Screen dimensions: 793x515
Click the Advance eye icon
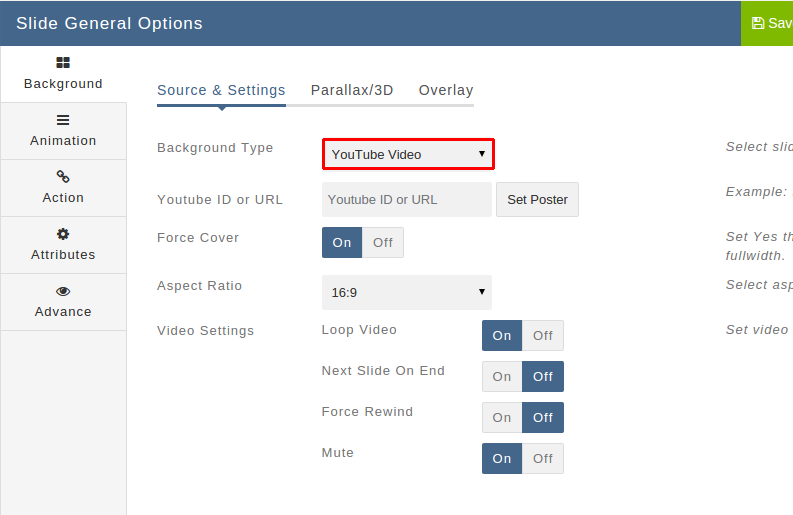pos(63,291)
